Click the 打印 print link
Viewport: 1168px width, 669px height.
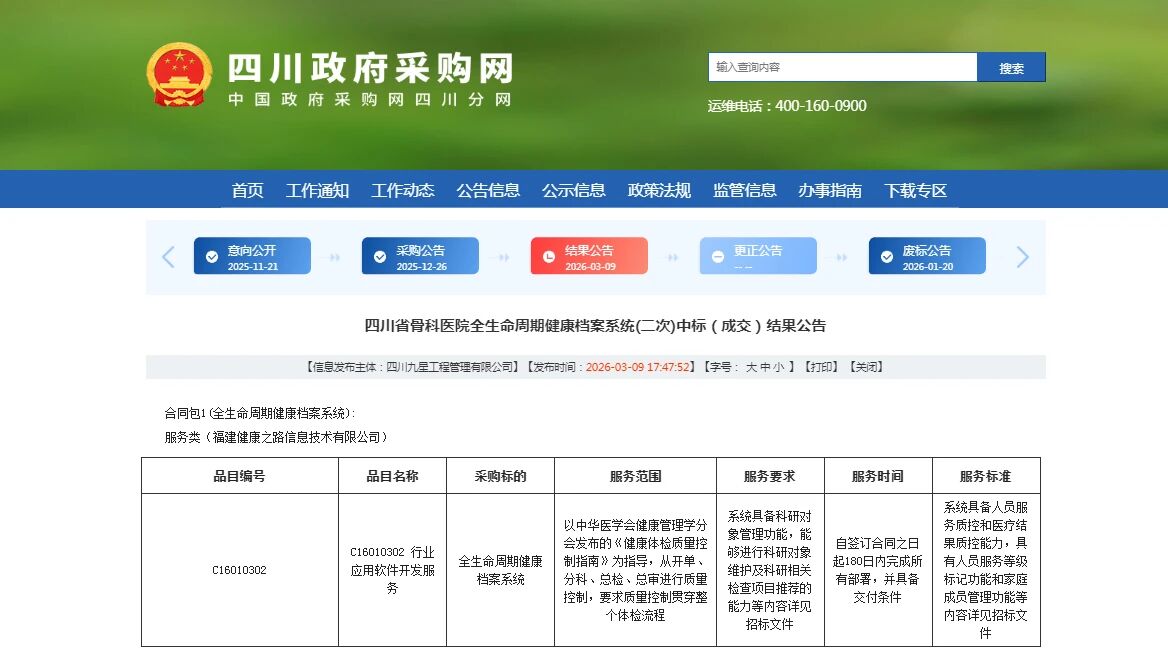click(x=823, y=367)
